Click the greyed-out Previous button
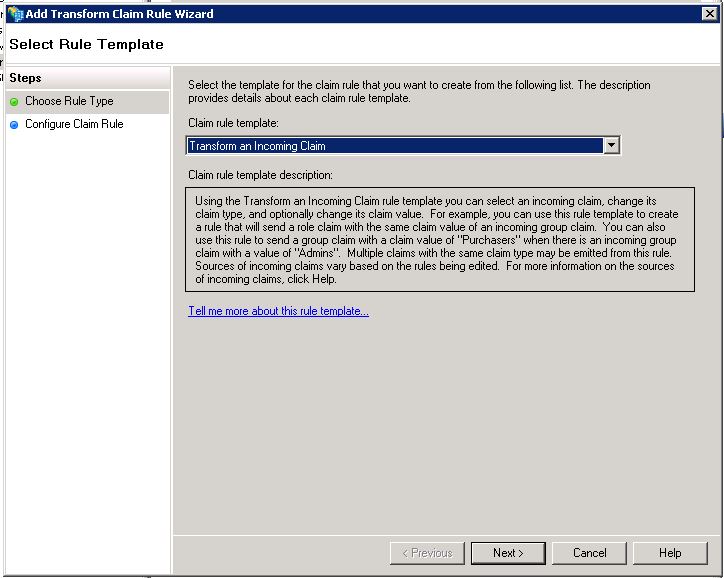This screenshot has height=578, width=724. [x=427, y=553]
